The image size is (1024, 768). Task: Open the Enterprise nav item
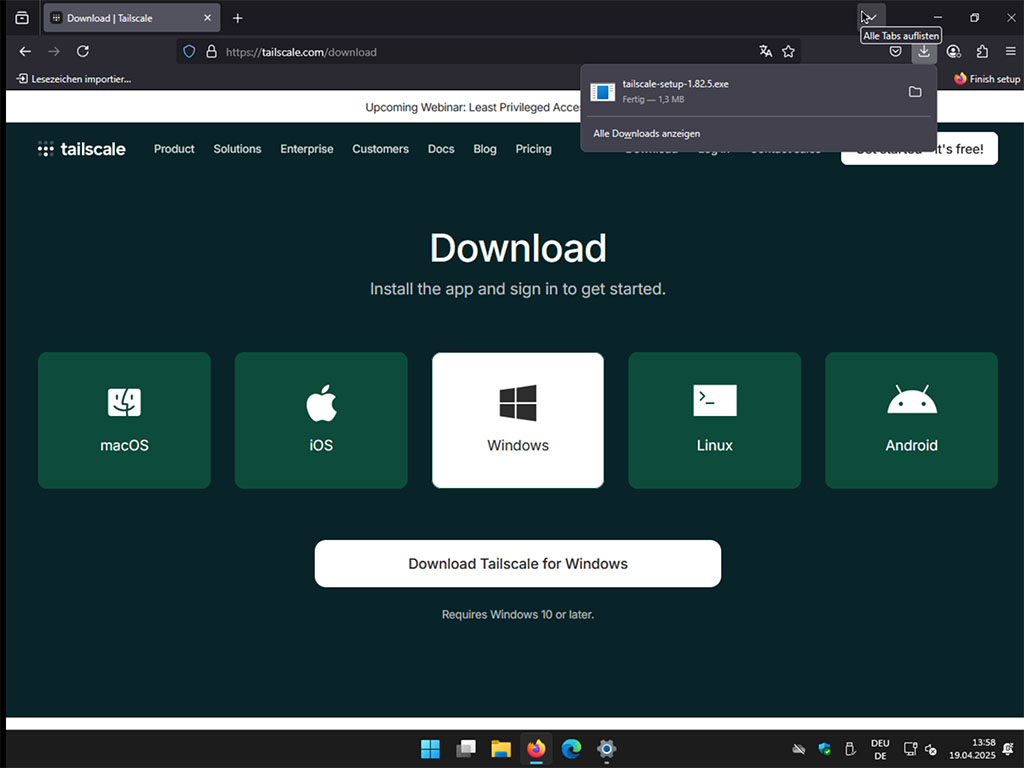[x=307, y=149]
